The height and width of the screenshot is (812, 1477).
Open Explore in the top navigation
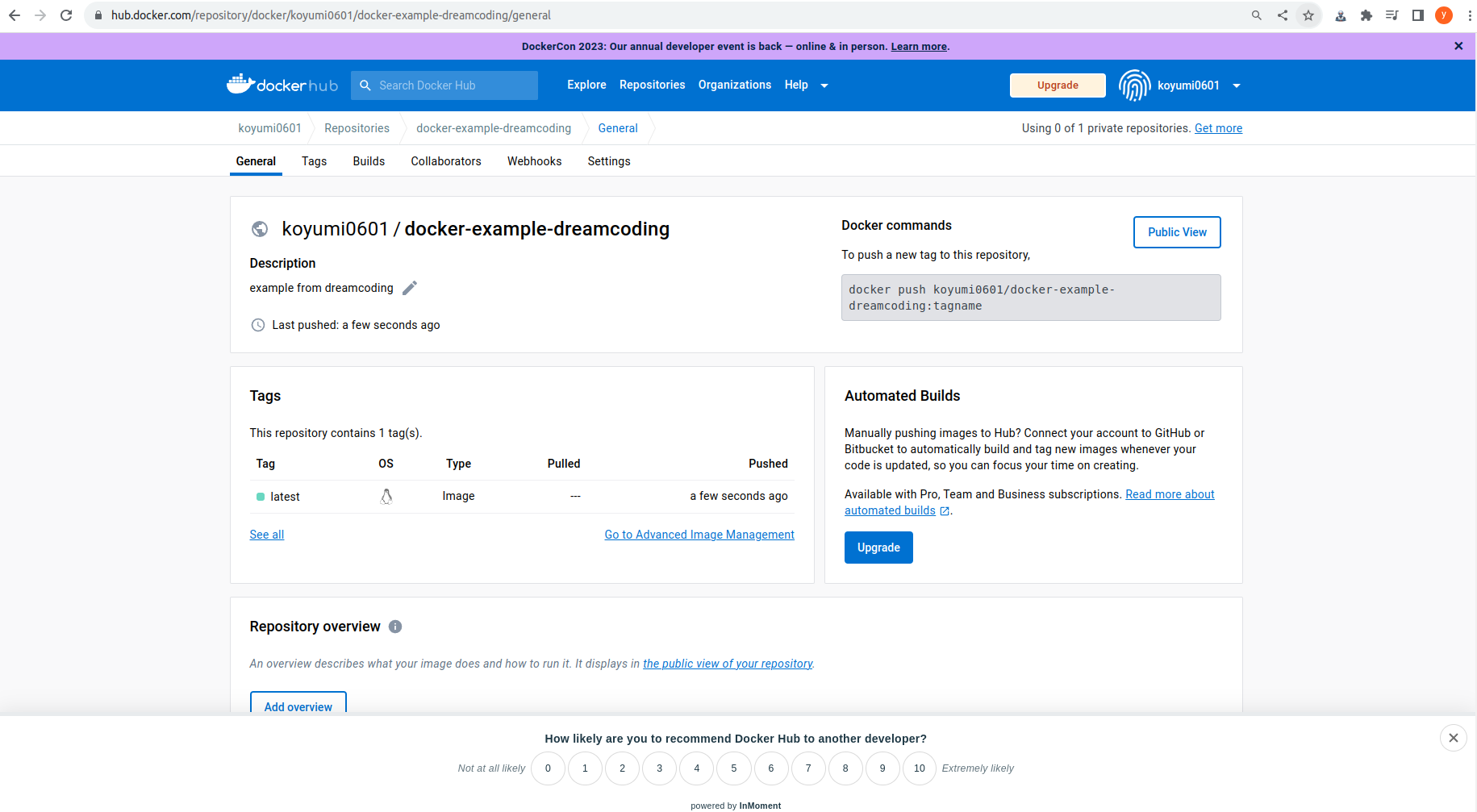[x=586, y=85]
